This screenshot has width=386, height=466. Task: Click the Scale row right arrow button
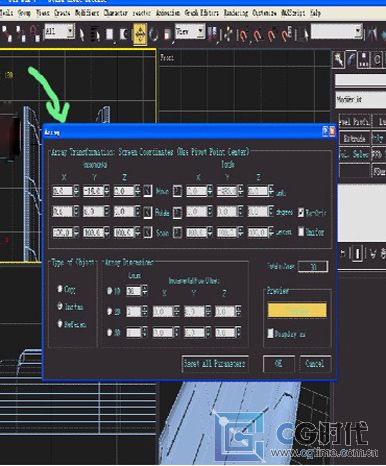177,232
